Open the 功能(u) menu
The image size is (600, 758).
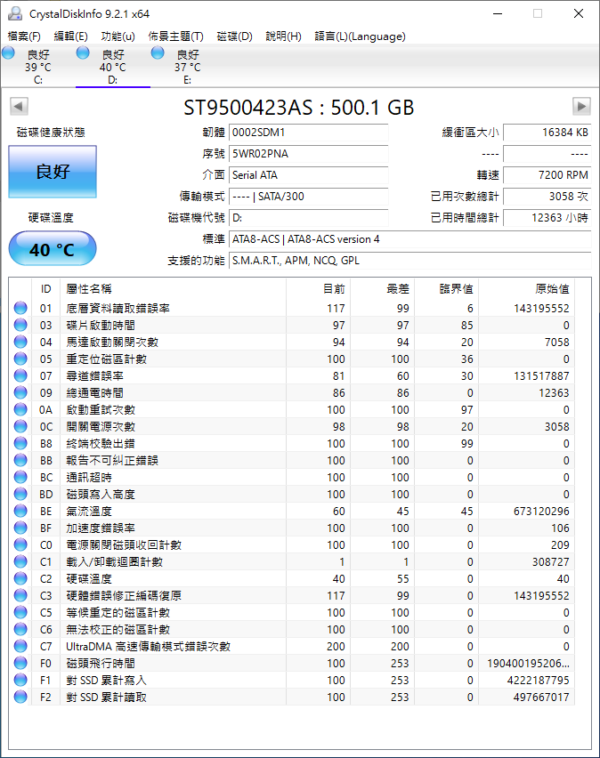(x=118, y=36)
